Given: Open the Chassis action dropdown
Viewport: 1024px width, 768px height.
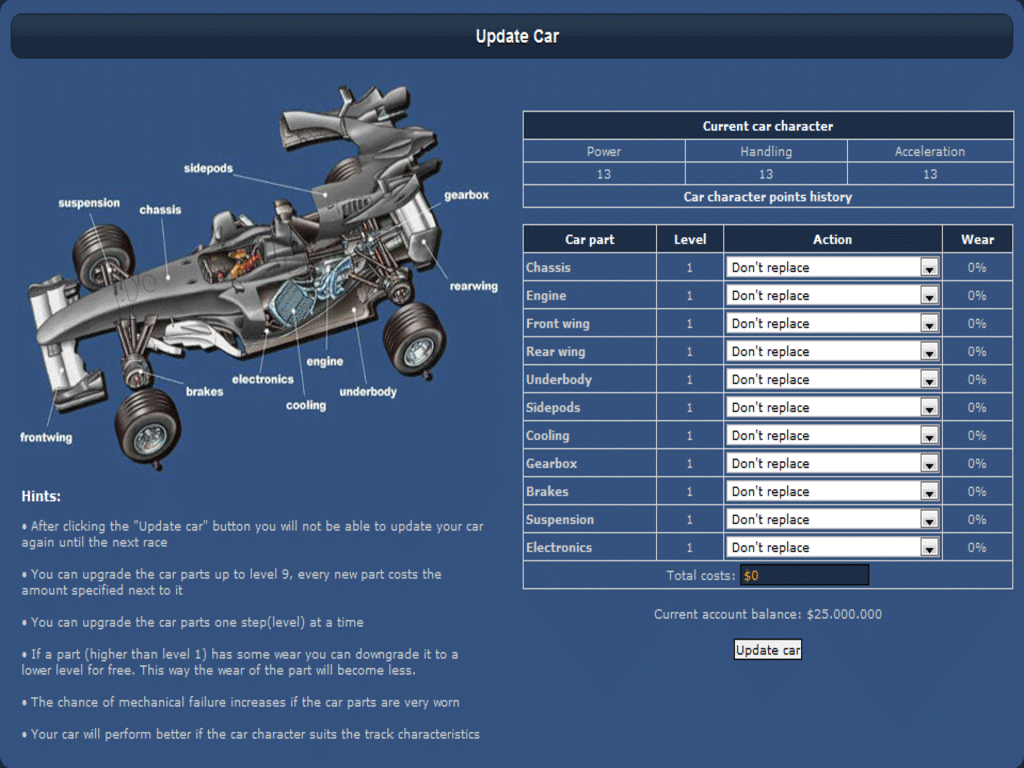Looking at the screenshot, I should pos(832,267).
